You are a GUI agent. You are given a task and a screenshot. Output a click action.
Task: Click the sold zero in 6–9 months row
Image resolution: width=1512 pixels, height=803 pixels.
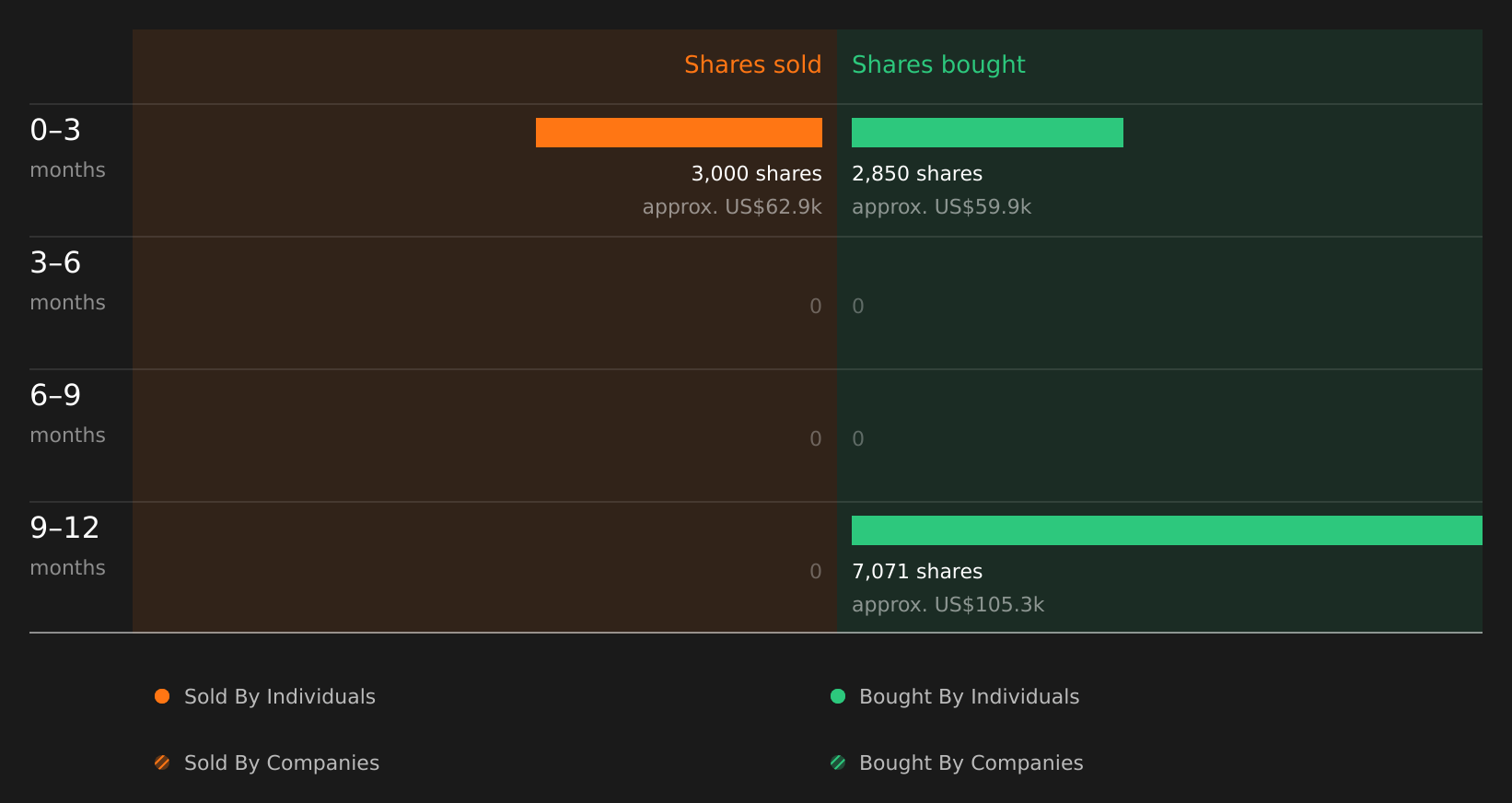pyautogui.click(x=816, y=439)
